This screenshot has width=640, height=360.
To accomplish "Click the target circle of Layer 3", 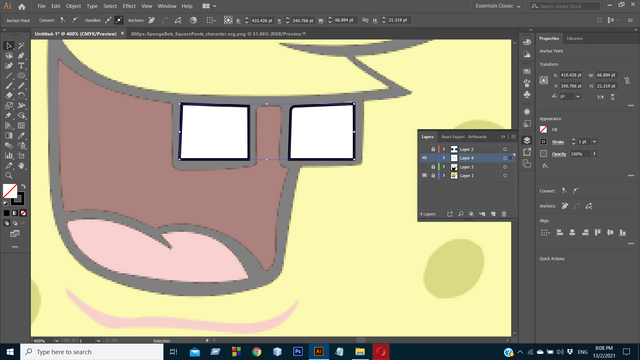I will point(505,167).
